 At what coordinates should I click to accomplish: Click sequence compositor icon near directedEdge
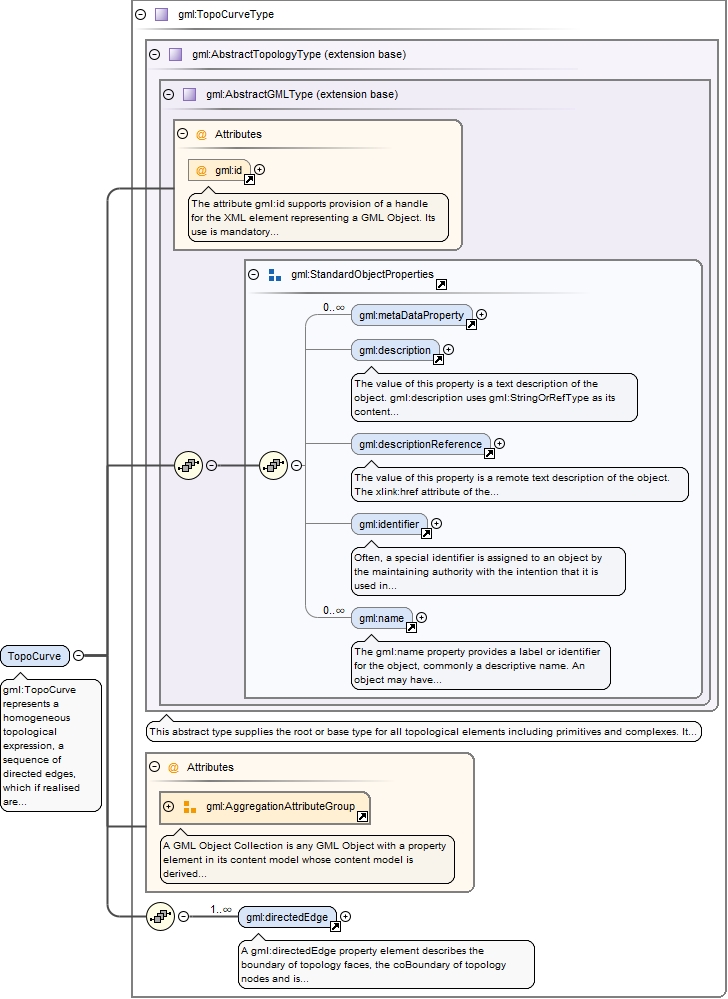click(161, 916)
